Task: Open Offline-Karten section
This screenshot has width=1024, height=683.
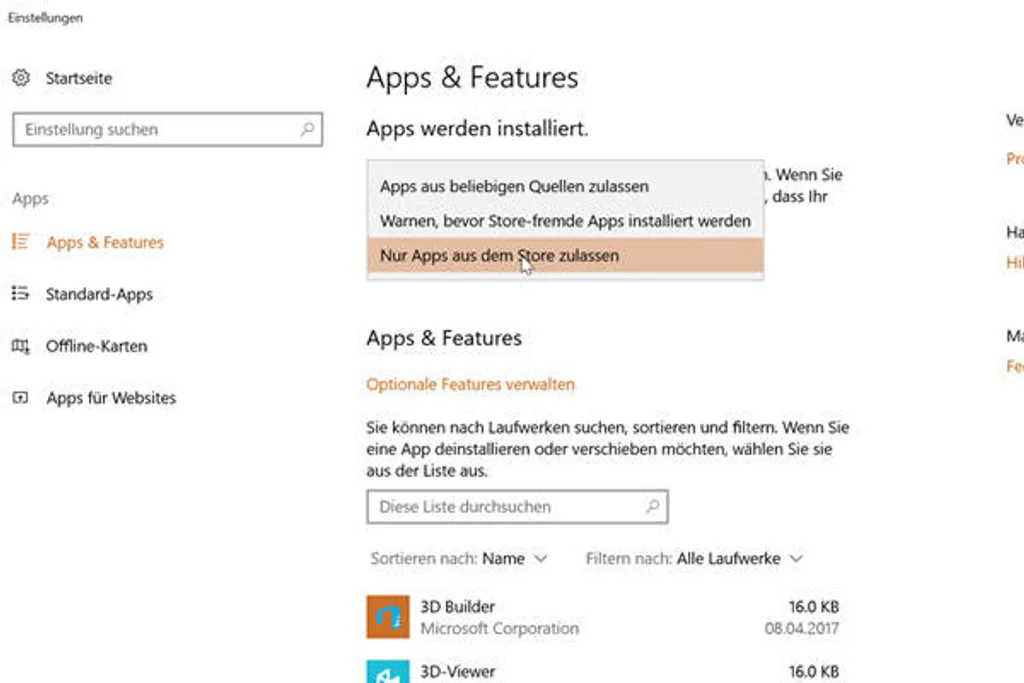Action: pyautogui.click(x=97, y=346)
